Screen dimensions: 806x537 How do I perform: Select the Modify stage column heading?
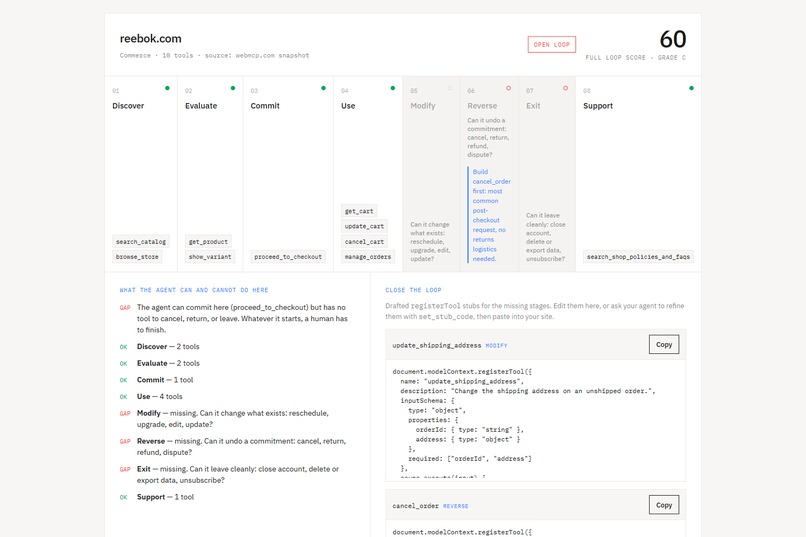(423, 106)
